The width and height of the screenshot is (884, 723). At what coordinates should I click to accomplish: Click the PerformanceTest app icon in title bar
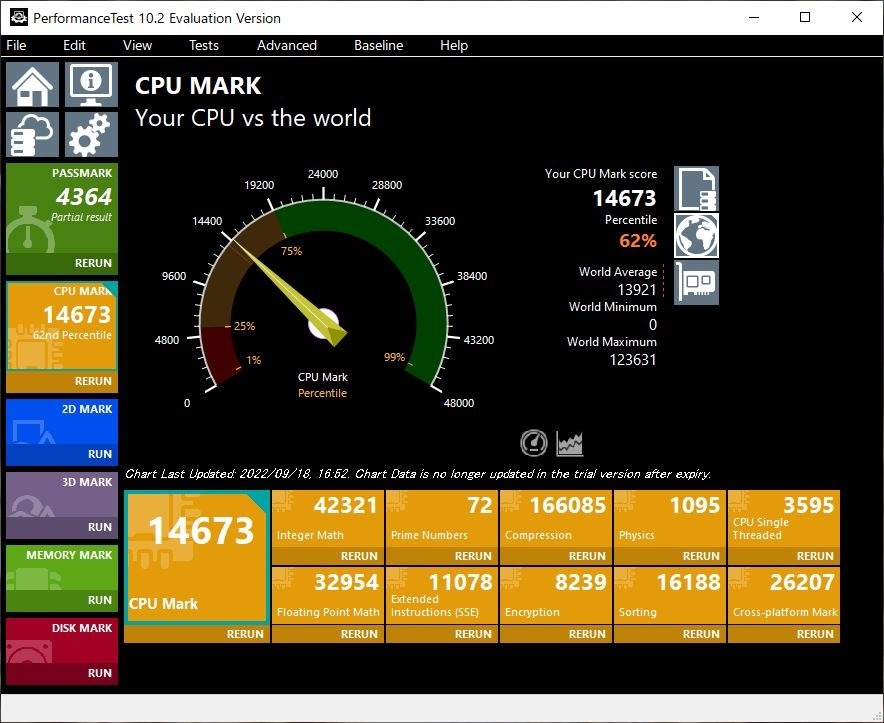coord(19,17)
